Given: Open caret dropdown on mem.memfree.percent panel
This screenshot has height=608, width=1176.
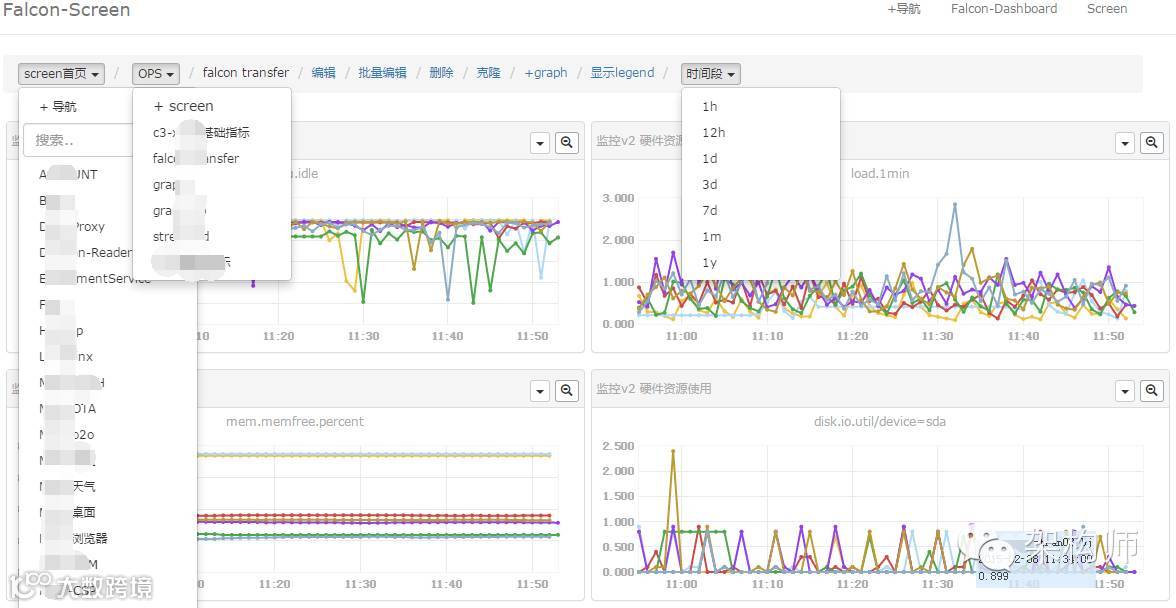Looking at the screenshot, I should [x=540, y=390].
